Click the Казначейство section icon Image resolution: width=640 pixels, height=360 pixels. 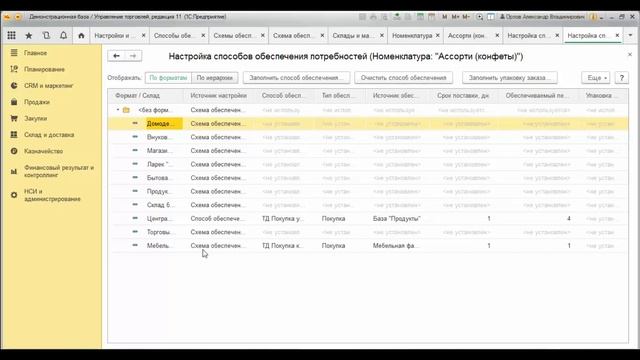[14, 151]
